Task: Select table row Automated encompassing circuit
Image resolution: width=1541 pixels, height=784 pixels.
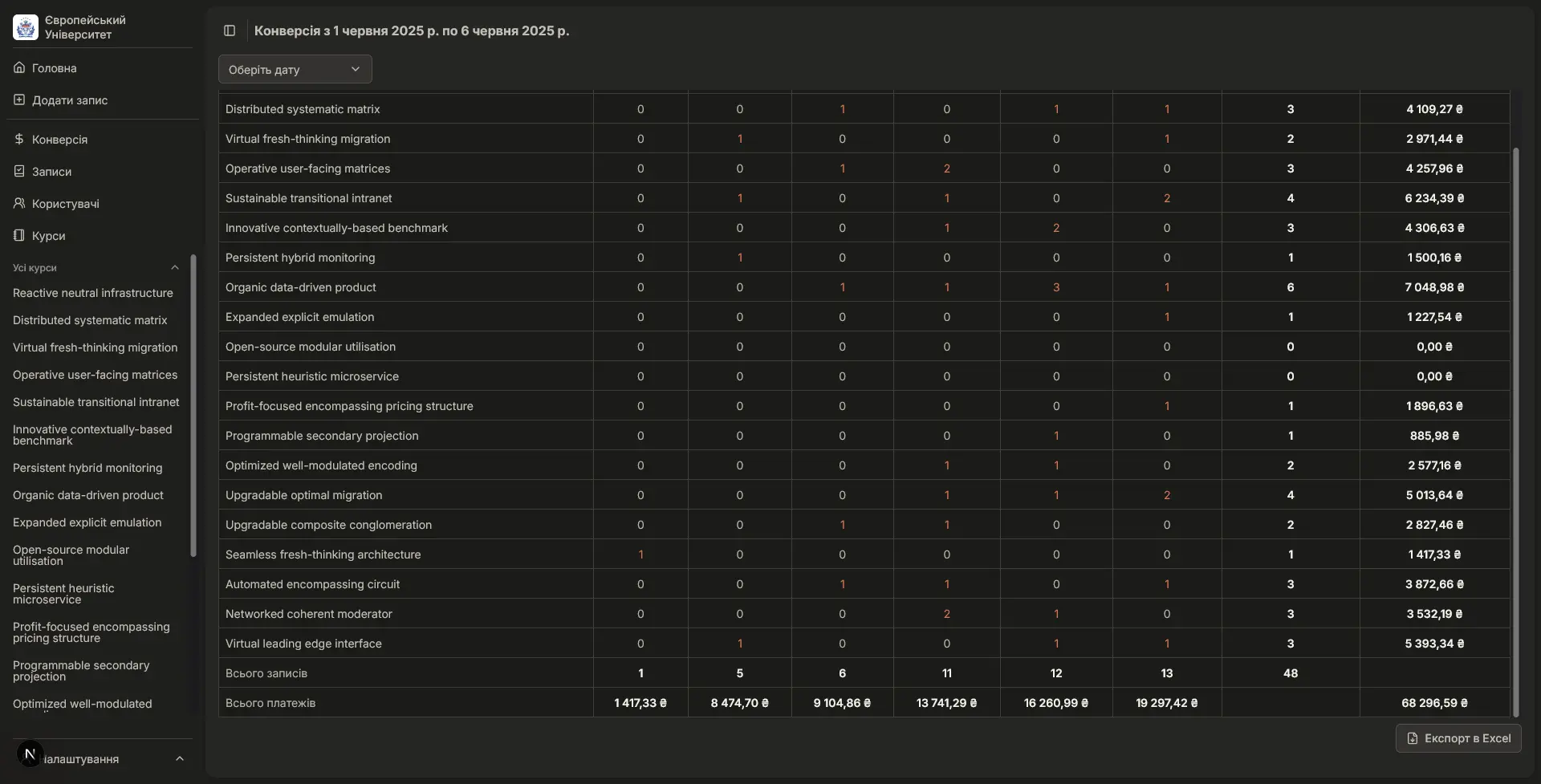Action: [x=864, y=584]
